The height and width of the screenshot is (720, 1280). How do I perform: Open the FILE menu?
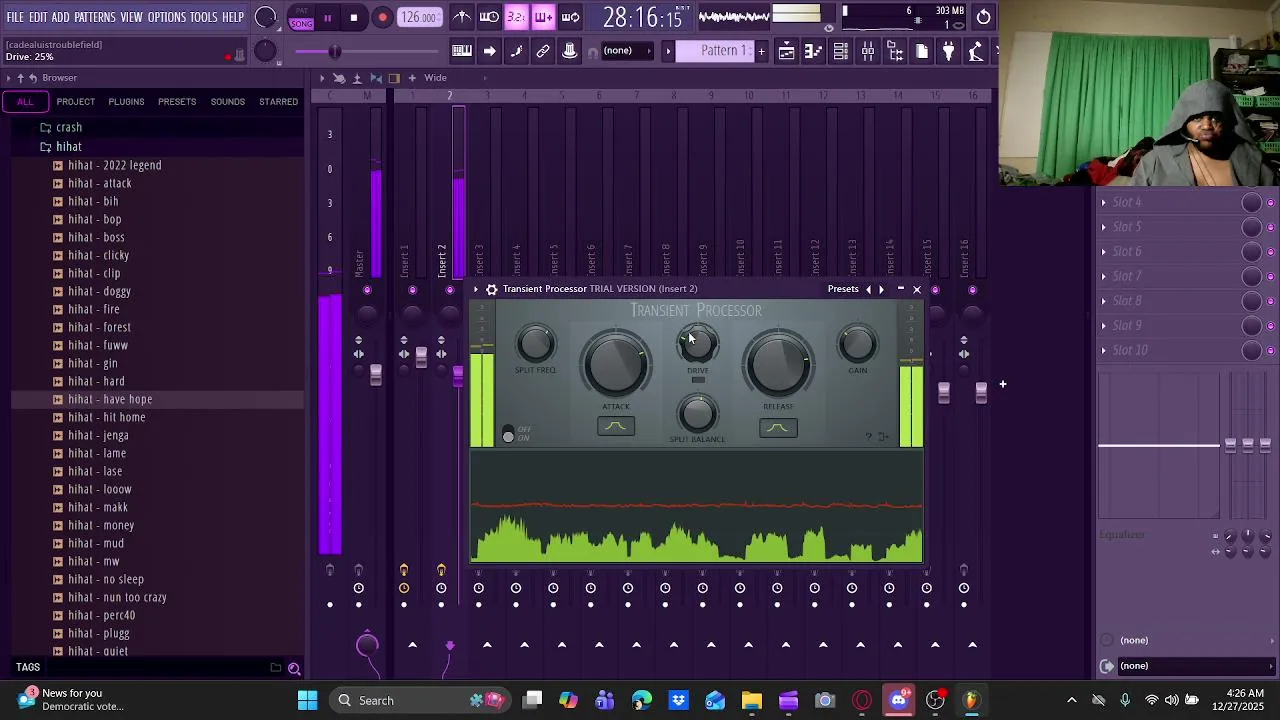[15, 17]
